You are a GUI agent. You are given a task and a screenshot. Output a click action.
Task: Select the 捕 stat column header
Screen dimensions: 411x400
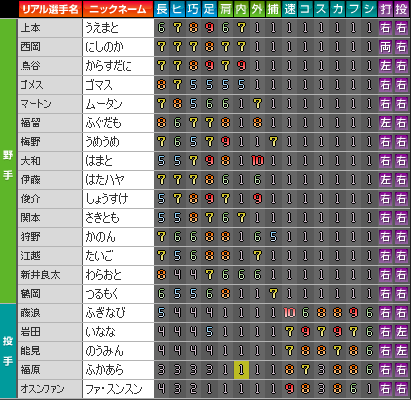(274, 9)
